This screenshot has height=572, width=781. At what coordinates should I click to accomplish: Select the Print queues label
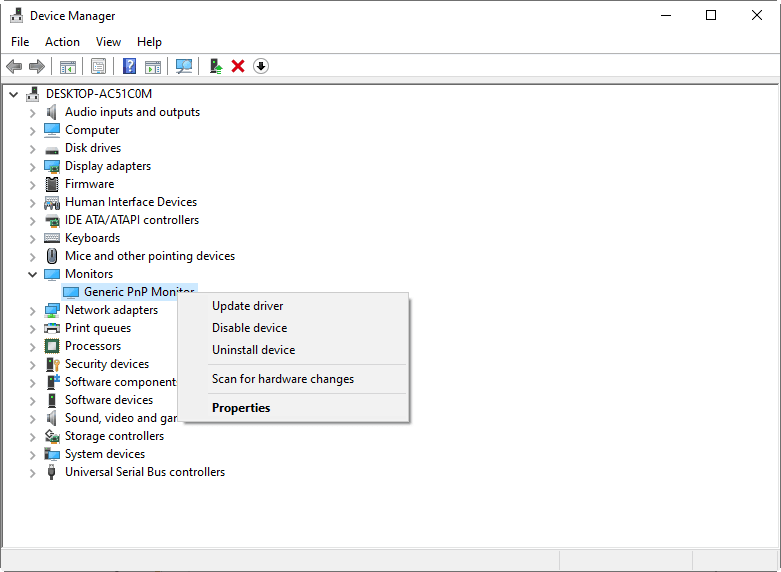[98, 328]
